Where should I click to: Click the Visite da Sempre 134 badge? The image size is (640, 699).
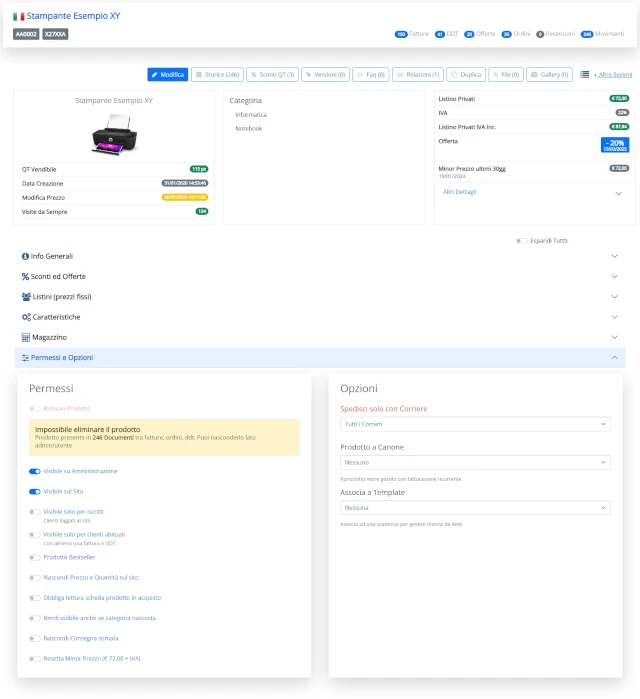pos(202,211)
